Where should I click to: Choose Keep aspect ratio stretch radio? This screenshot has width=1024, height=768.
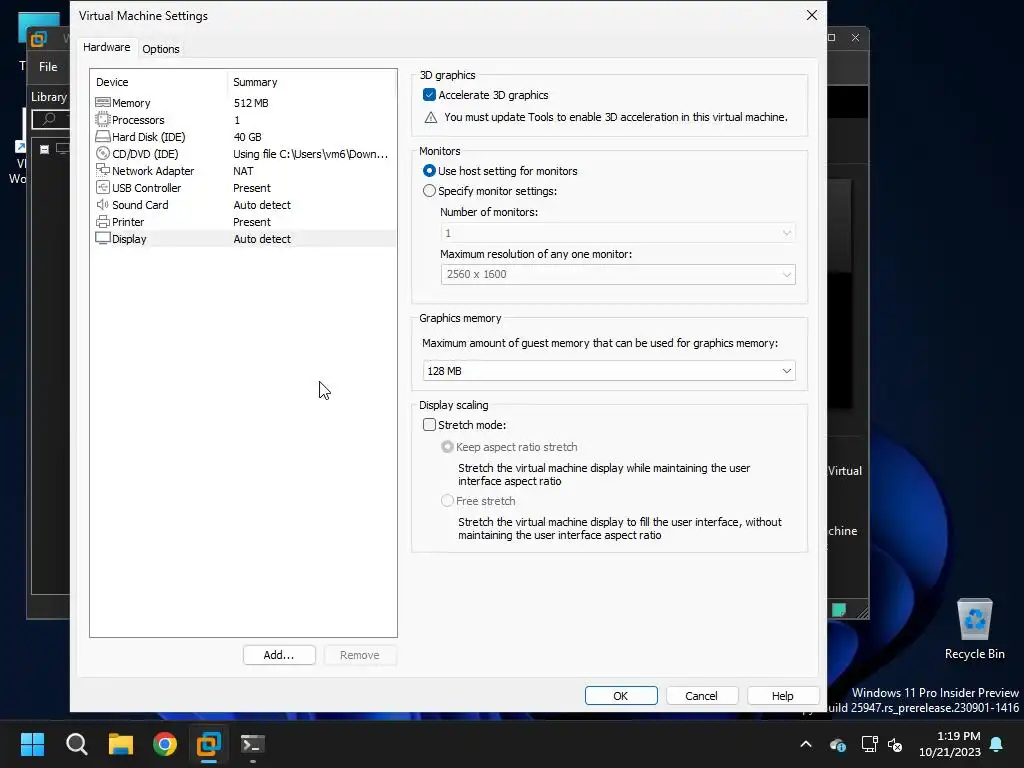[x=447, y=447]
